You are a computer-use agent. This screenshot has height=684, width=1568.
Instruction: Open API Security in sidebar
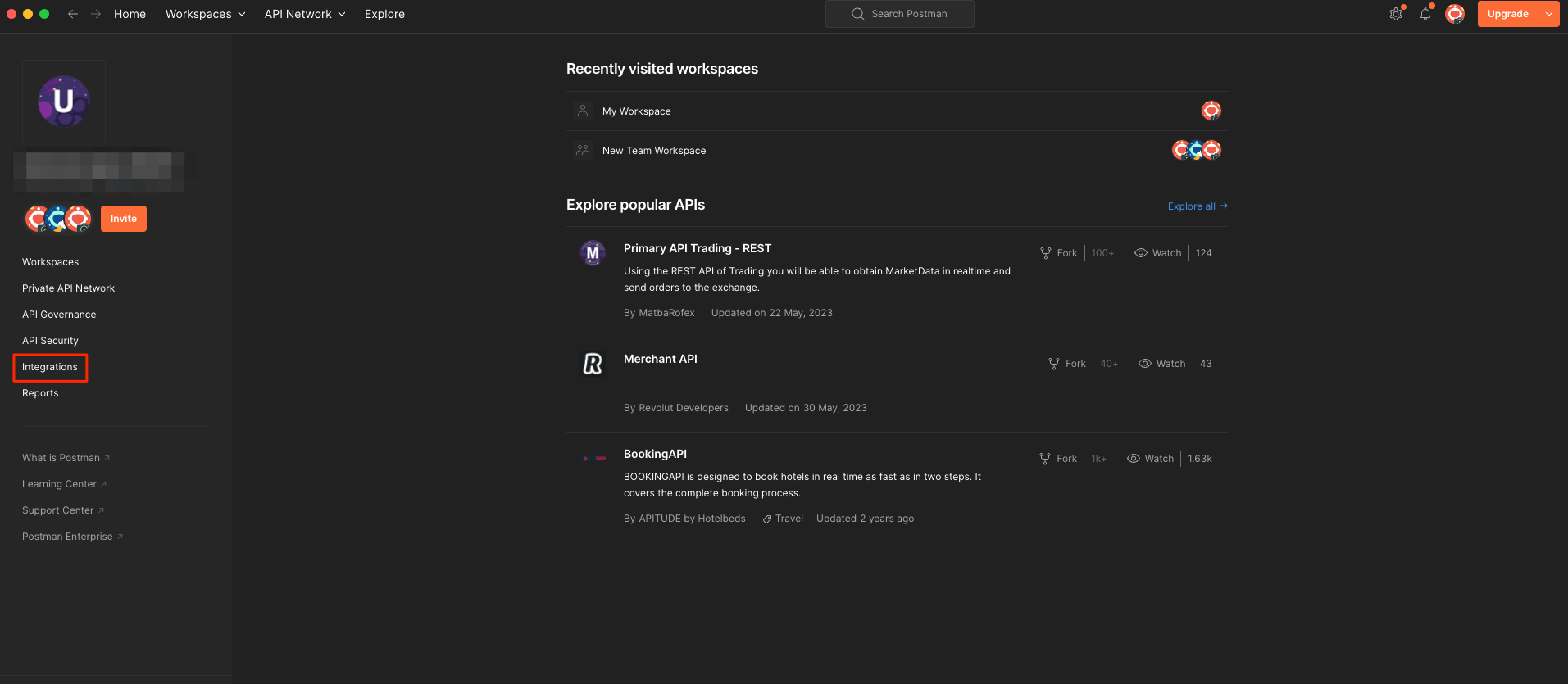pyautogui.click(x=51, y=341)
